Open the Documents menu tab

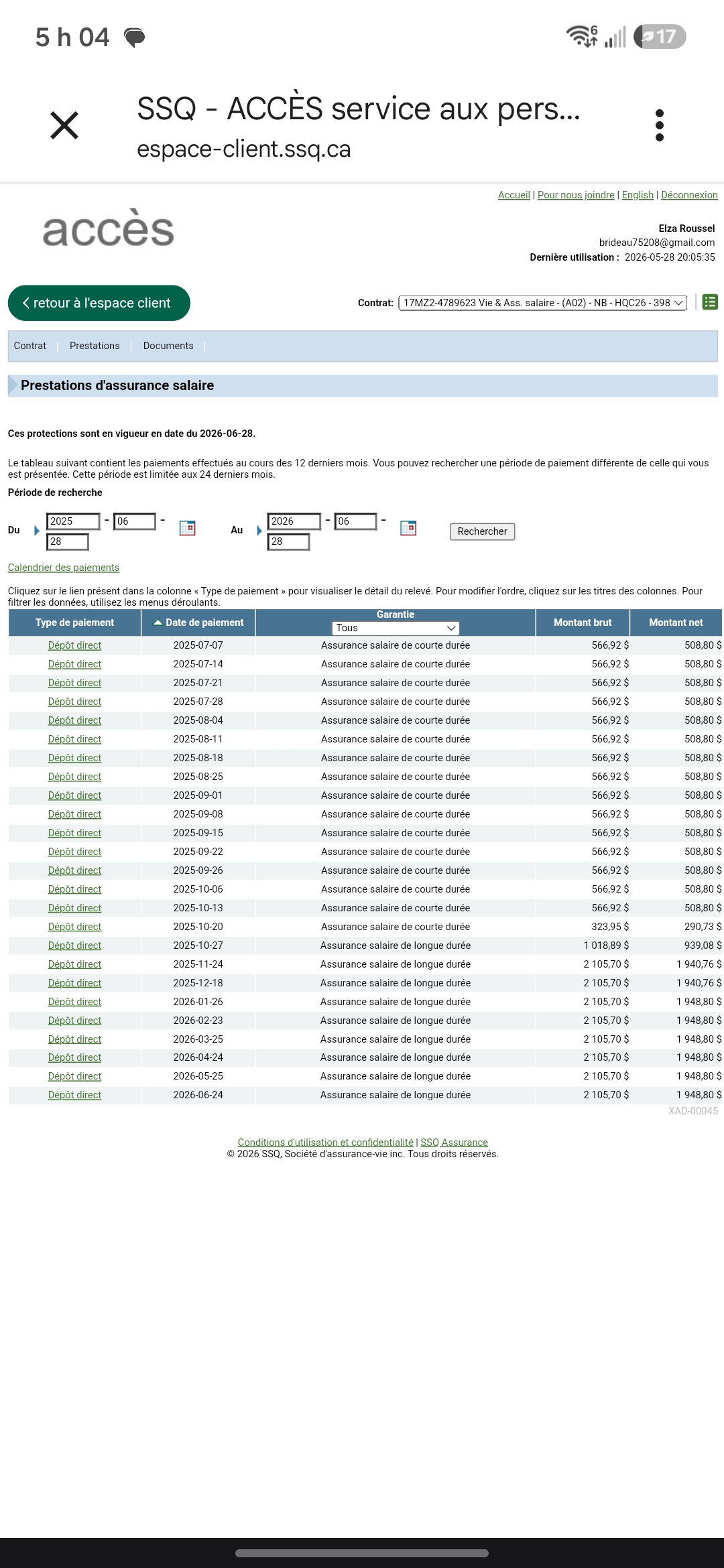tap(168, 346)
